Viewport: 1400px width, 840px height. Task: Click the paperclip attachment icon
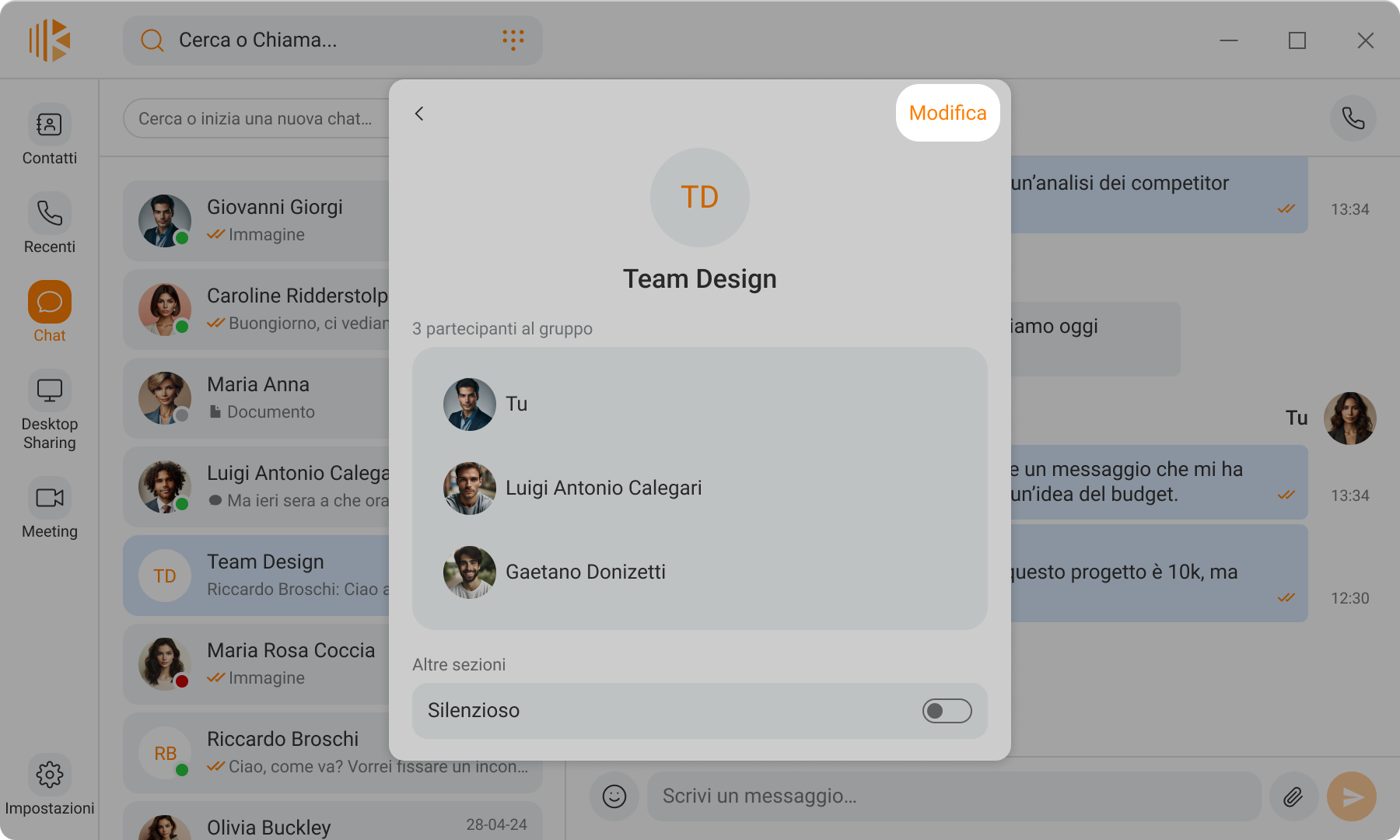pos(1293,796)
